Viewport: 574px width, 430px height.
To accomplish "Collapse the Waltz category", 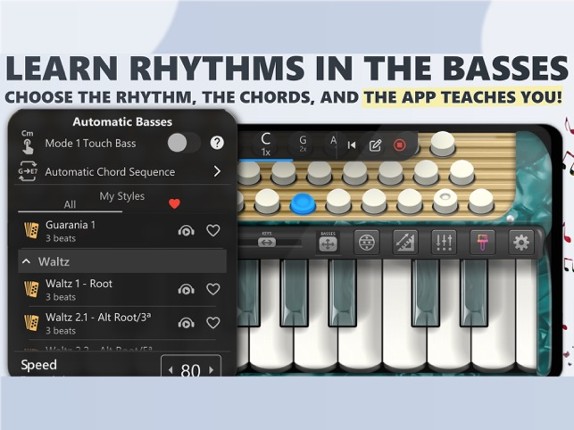I will click(x=122, y=262).
